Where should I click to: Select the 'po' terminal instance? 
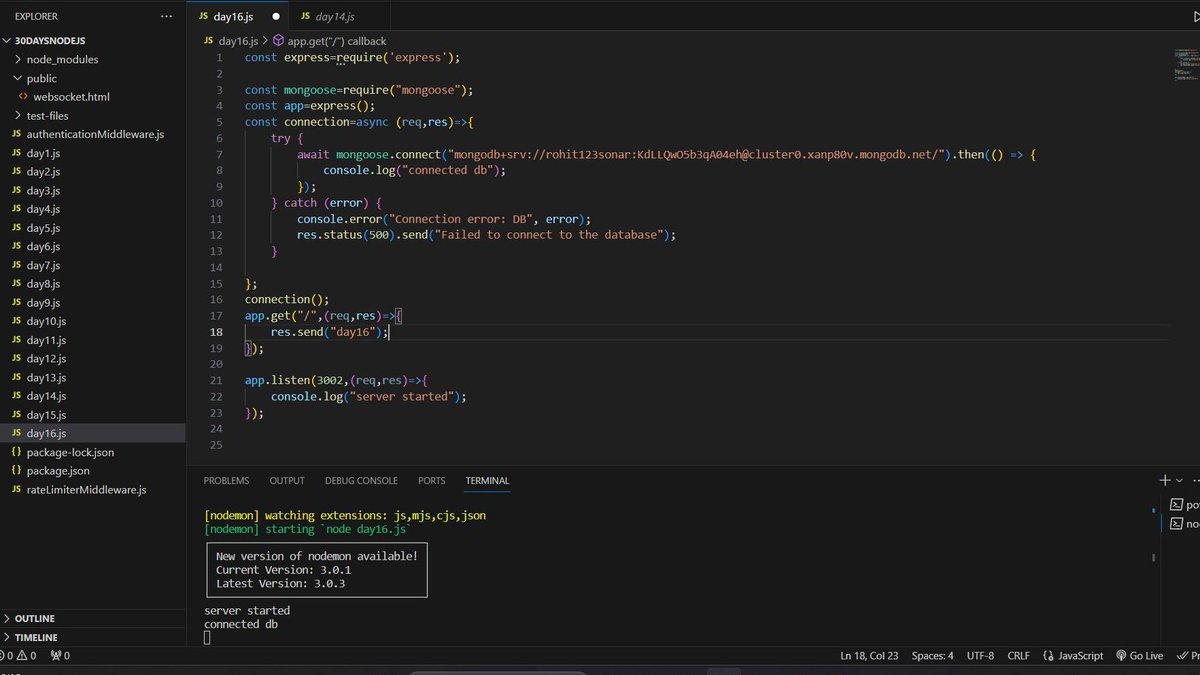point(1184,505)
